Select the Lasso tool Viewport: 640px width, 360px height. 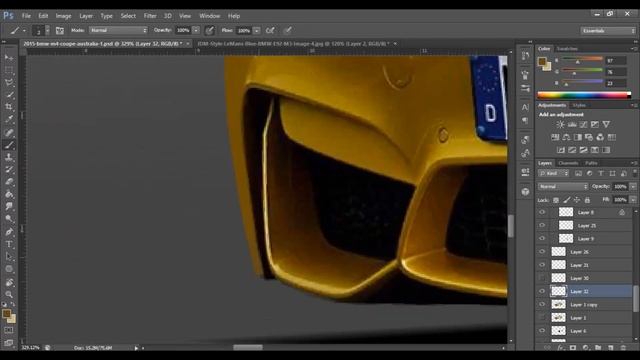point(9,82)
